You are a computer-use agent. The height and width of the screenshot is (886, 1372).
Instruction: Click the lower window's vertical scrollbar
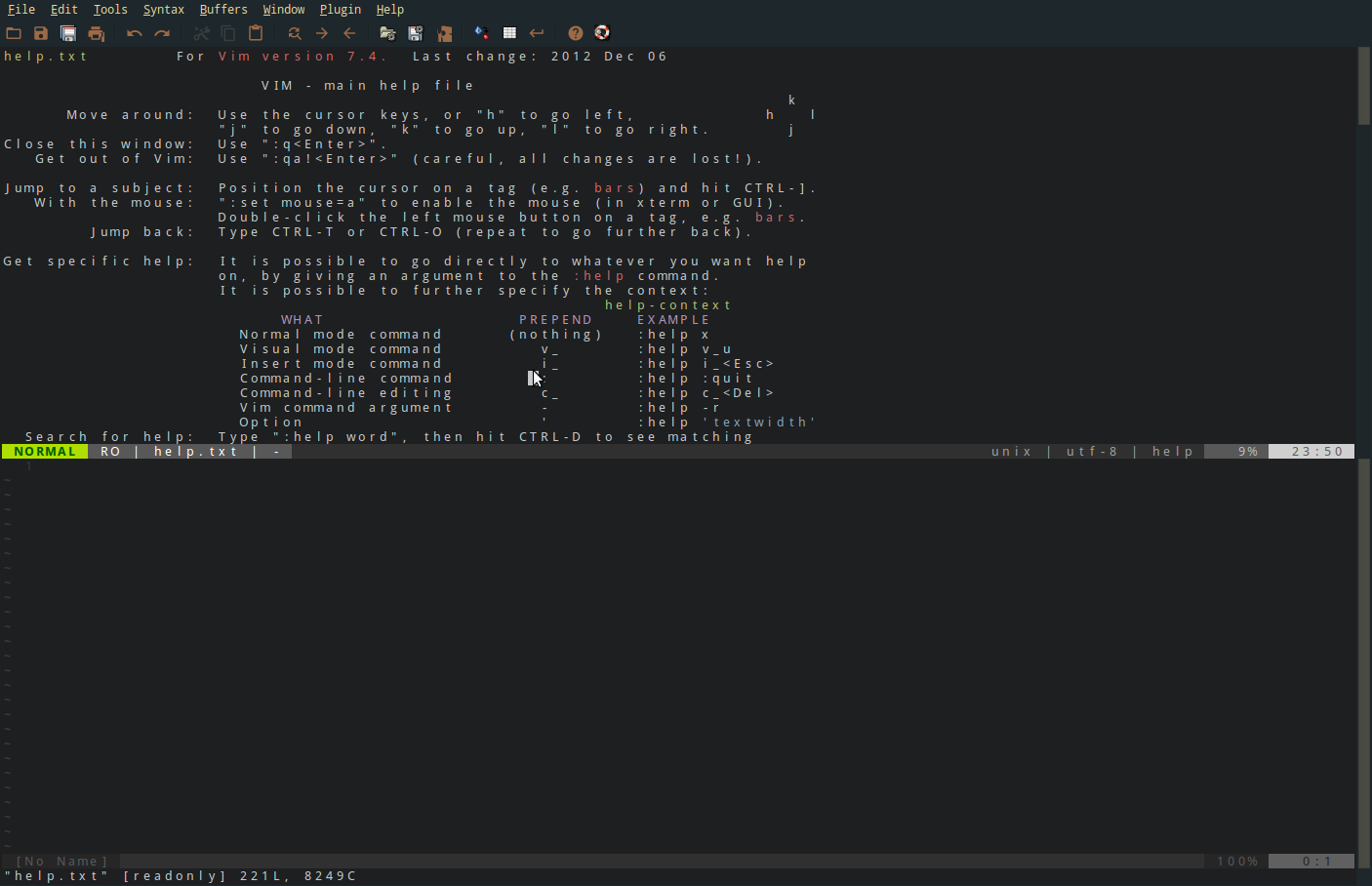1364,663
